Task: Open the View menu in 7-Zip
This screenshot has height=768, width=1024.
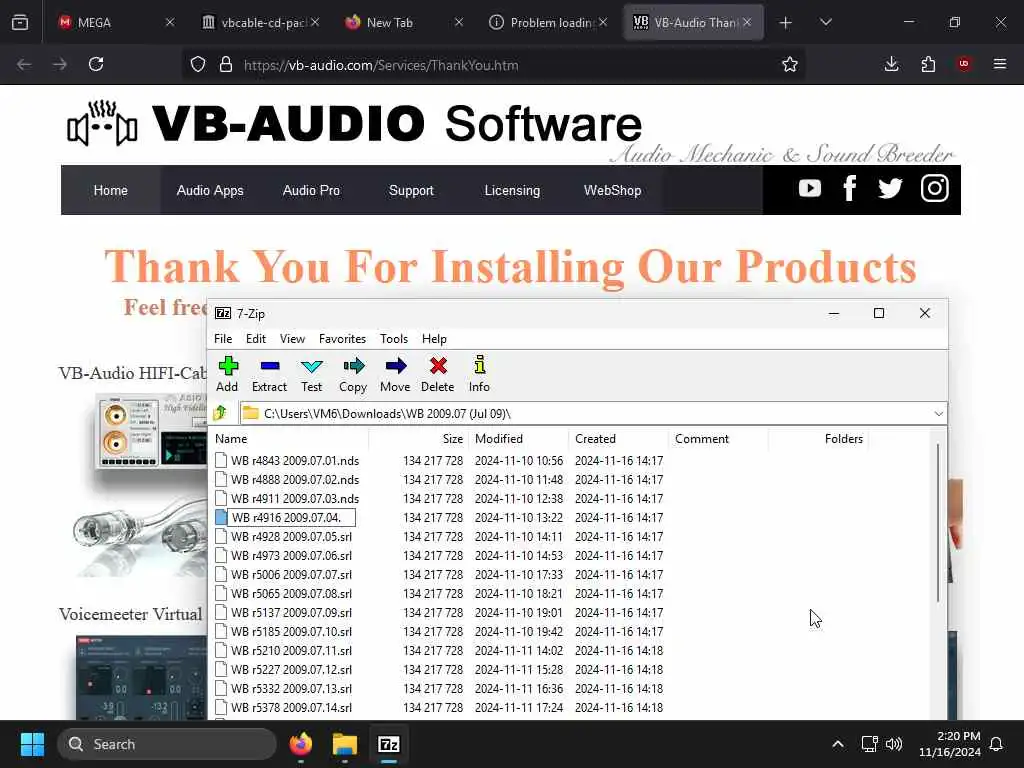Action: 293,338
